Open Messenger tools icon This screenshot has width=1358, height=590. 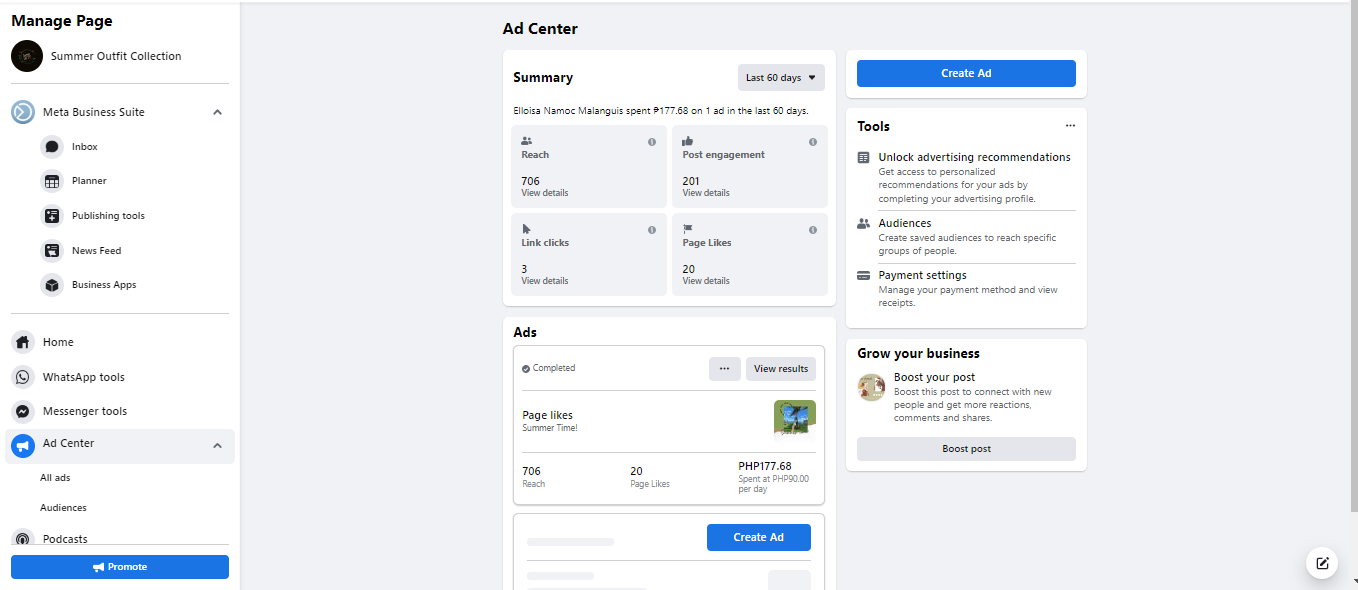[x=23, y=411]
